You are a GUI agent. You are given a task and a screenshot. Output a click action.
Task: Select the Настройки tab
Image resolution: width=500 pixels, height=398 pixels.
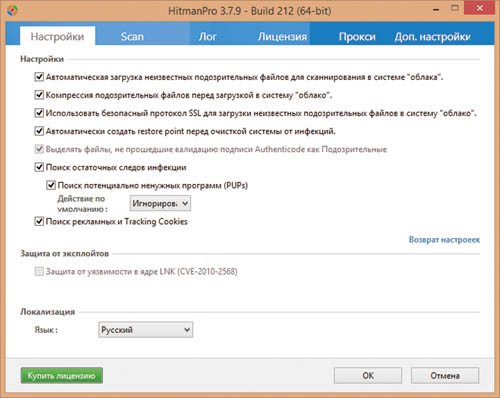(57, 36)
